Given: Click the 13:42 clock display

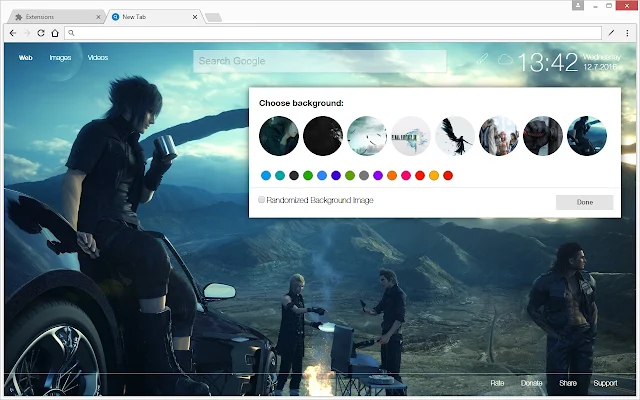Looking at the screenshot, I should (x=548, y=62).
